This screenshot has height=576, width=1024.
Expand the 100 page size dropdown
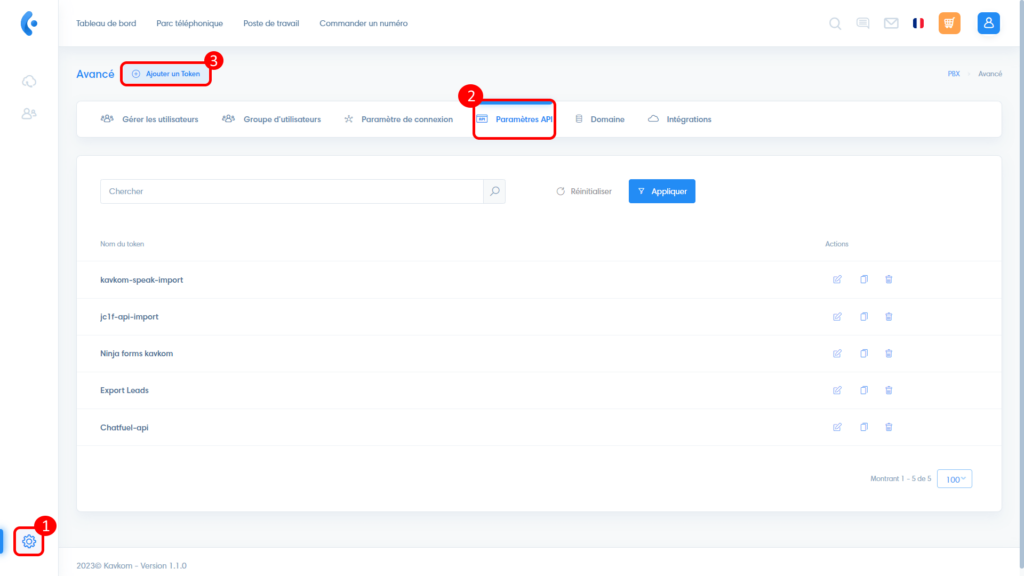[957, 479]
